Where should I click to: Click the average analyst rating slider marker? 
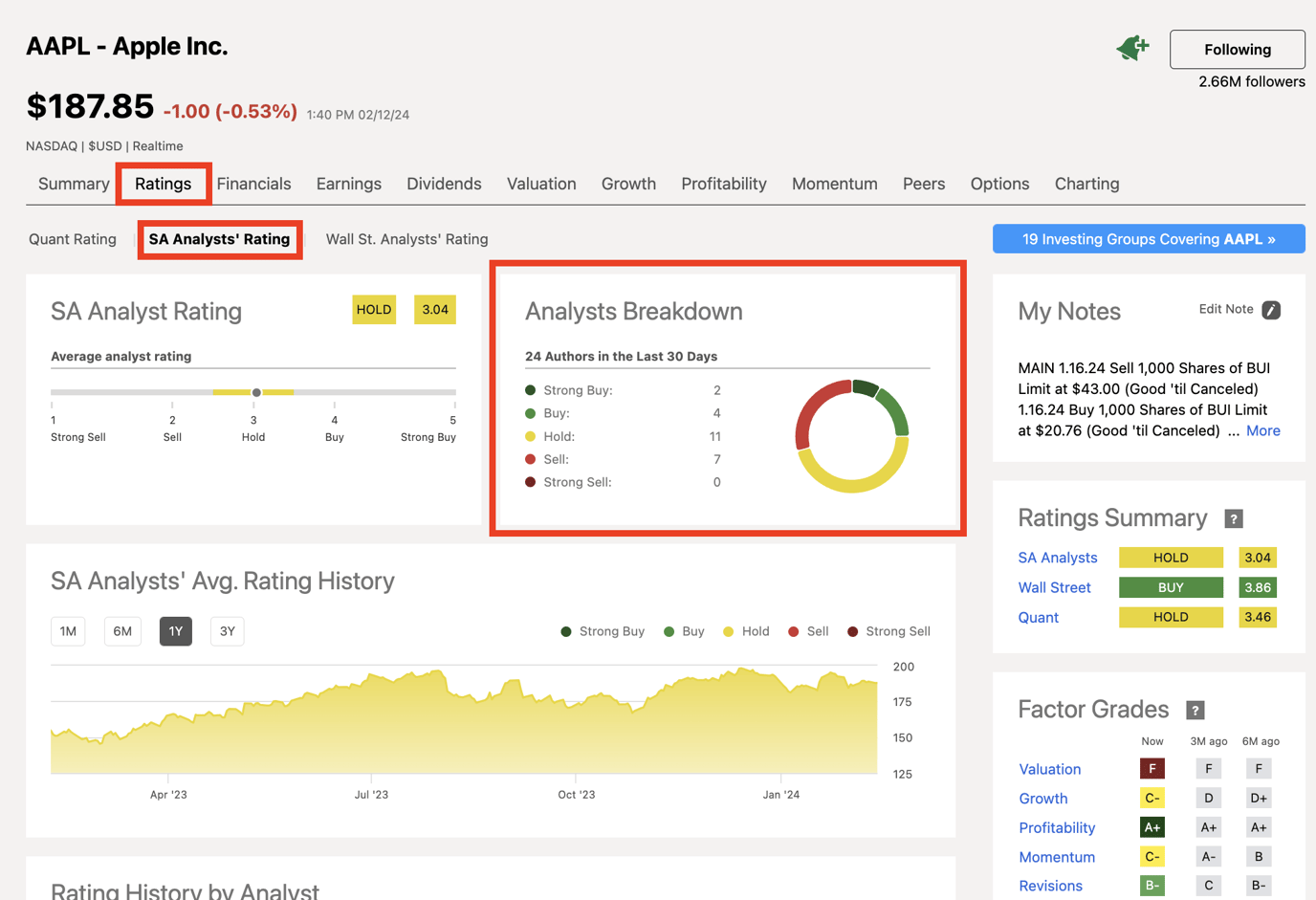pyautogui.click(x=256, y=392)
